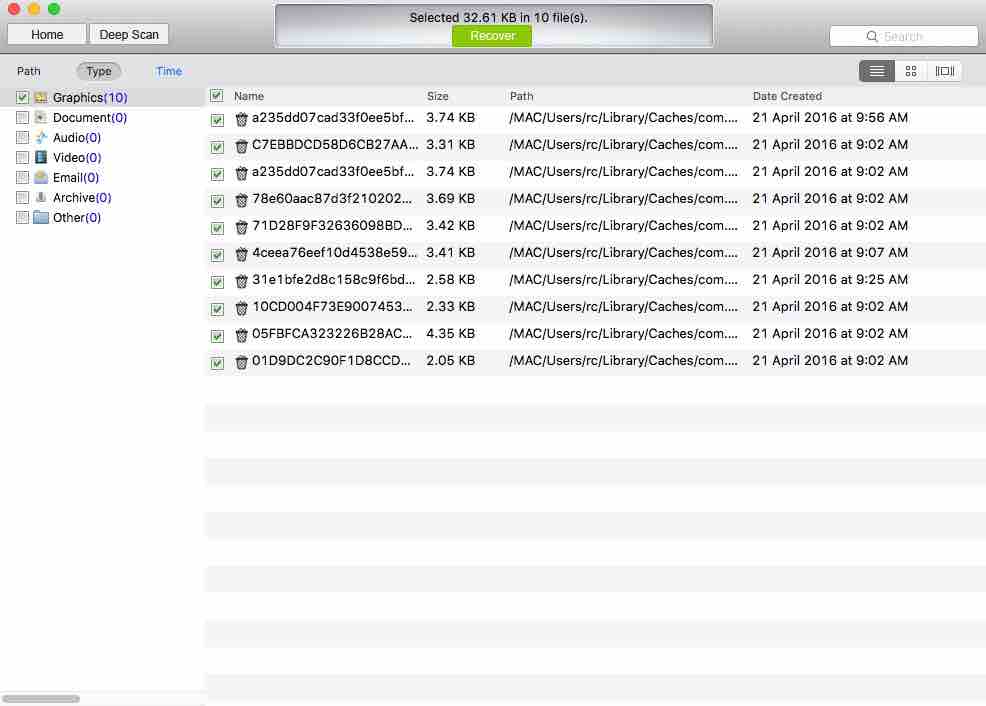Click in the Search field
This screenshot has width=986, height=706.
[904, 36]
